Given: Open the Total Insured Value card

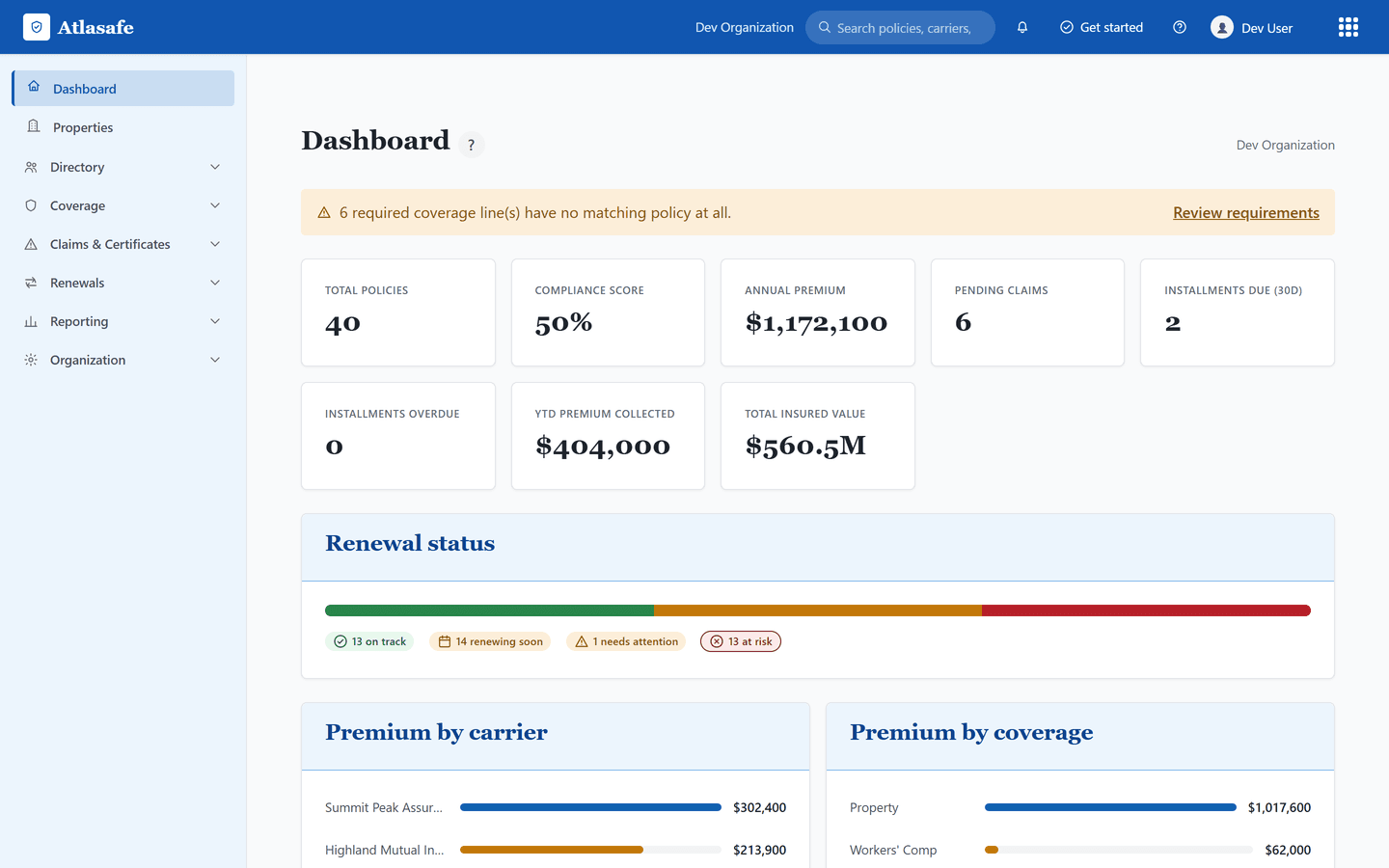Looking at the screenshot, I should tap(818, 436).
